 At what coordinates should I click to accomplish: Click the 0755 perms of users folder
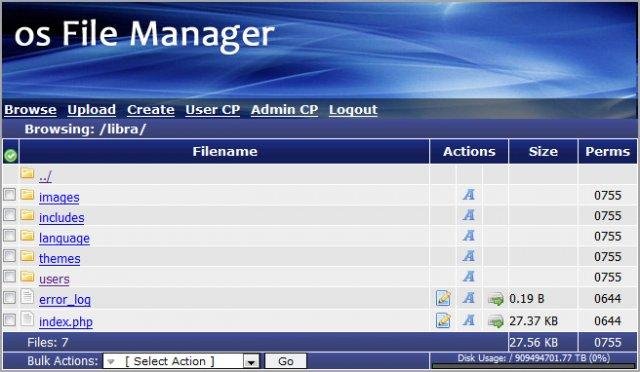pos(608,277)
